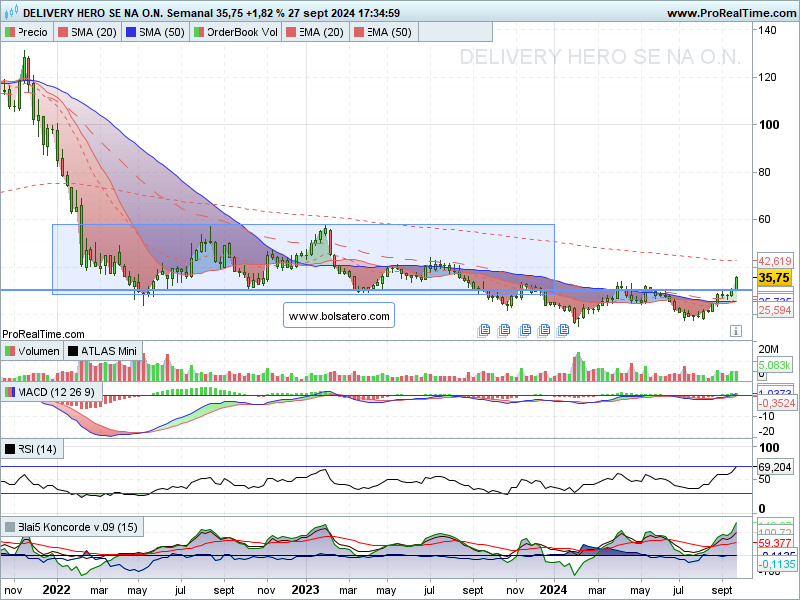Click the MACD value label -0,3524
Viewport: 800px width, 600px height.
[777, 403]
